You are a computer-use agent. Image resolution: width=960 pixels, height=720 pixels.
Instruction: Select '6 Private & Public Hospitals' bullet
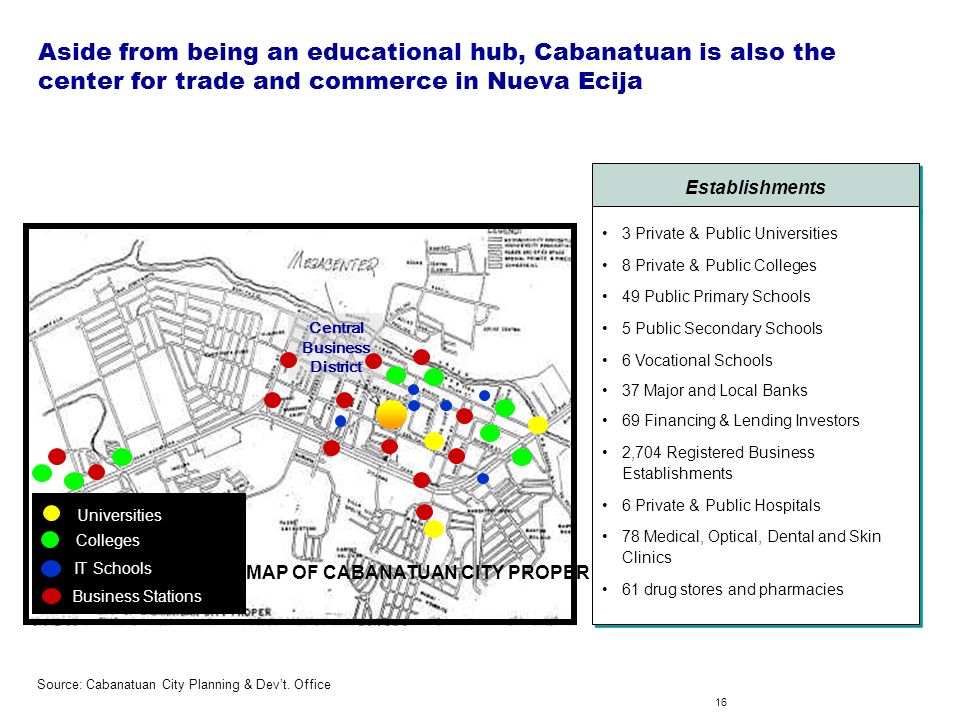[x=721, y=505]
